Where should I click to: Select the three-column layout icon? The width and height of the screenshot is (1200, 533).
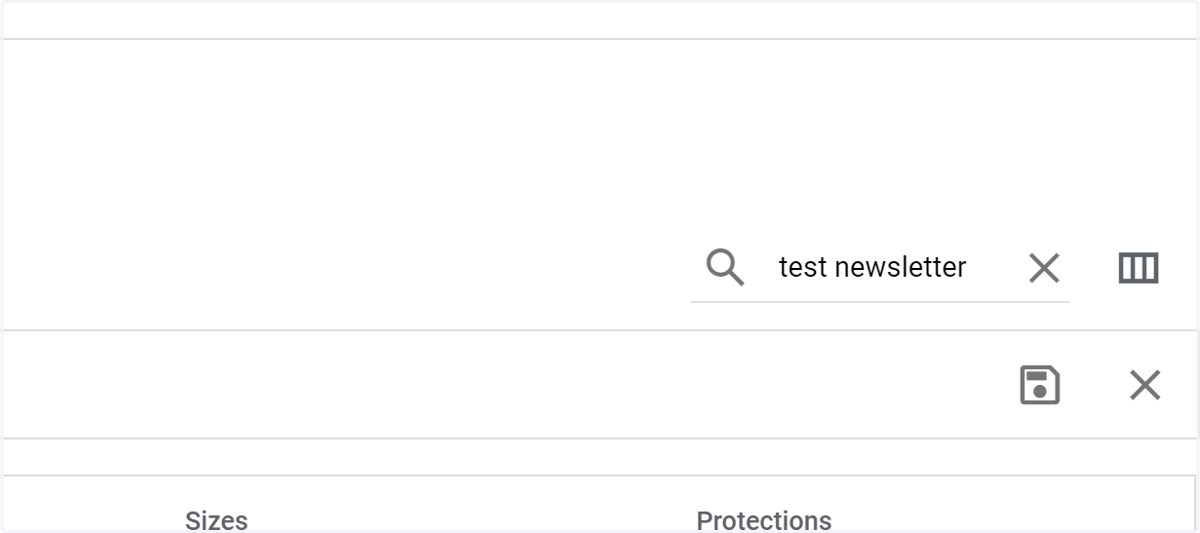point(1138,268)
